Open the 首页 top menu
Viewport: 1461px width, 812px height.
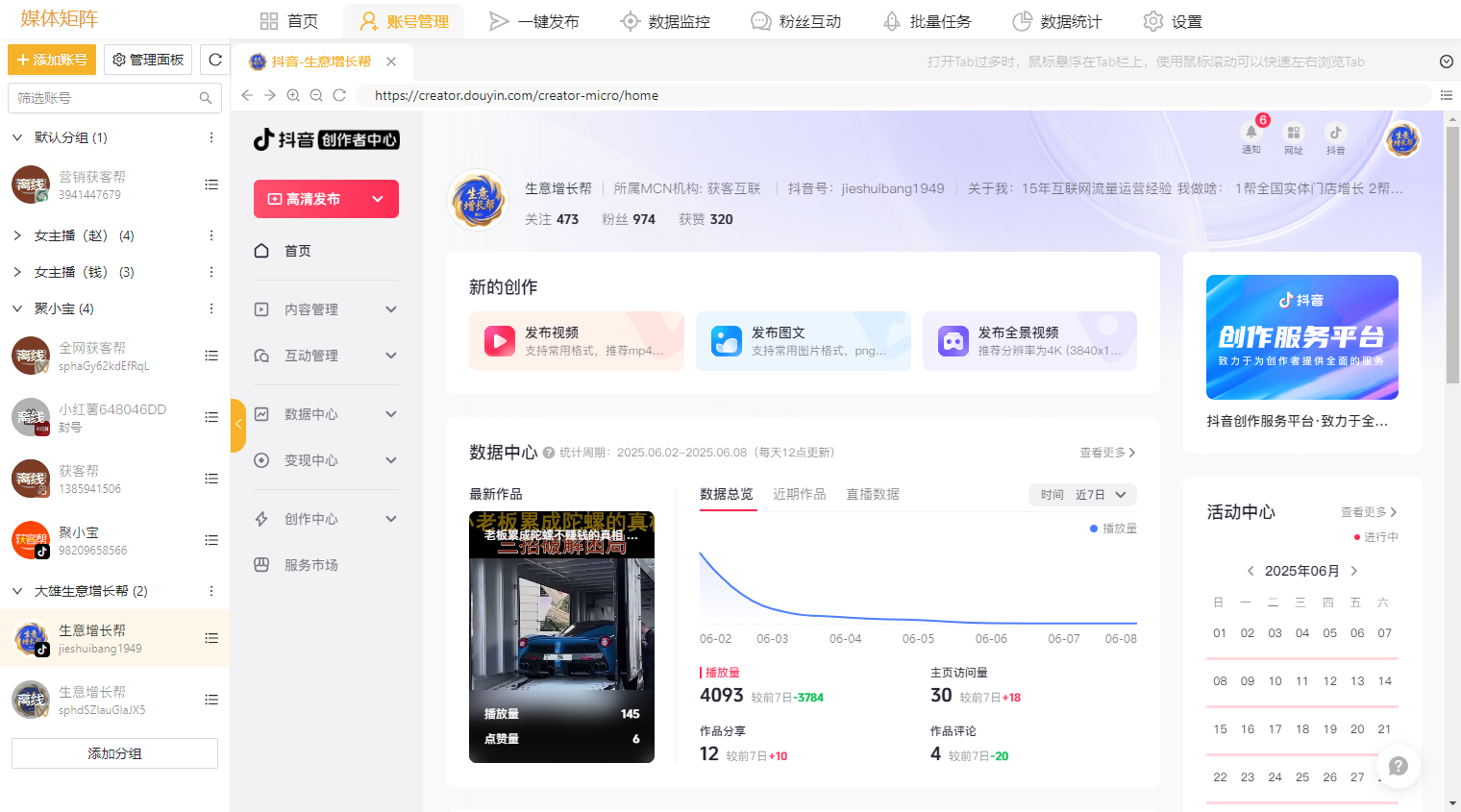[289, 21]
